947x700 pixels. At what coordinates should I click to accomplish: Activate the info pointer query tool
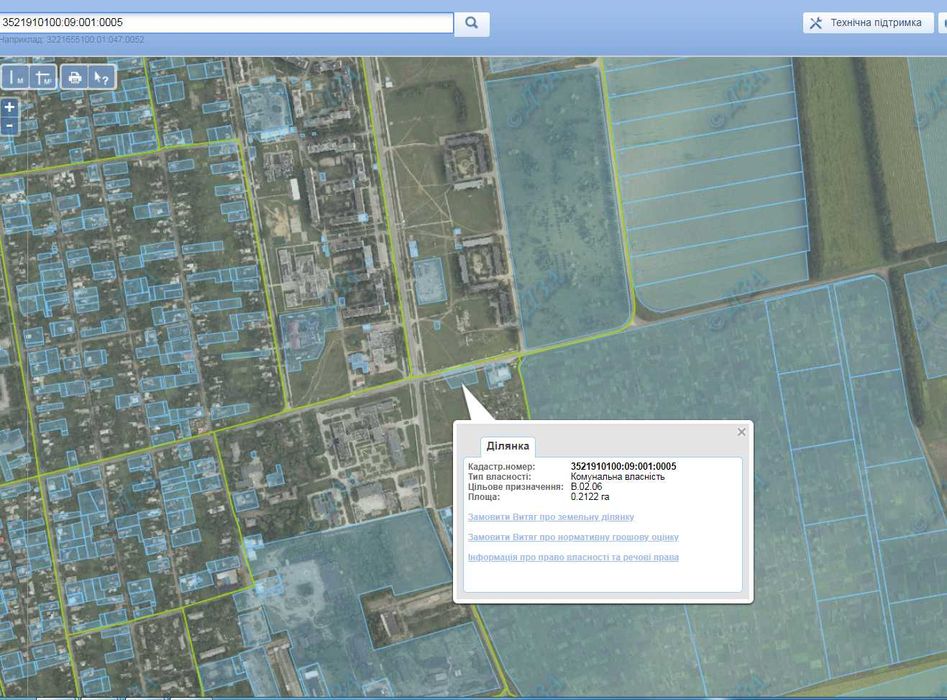click(101, 78)
